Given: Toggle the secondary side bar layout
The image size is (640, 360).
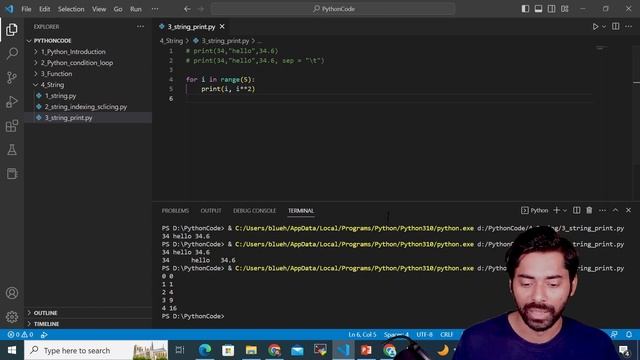Looking at the screenshot, I should [x=551, y=9].
